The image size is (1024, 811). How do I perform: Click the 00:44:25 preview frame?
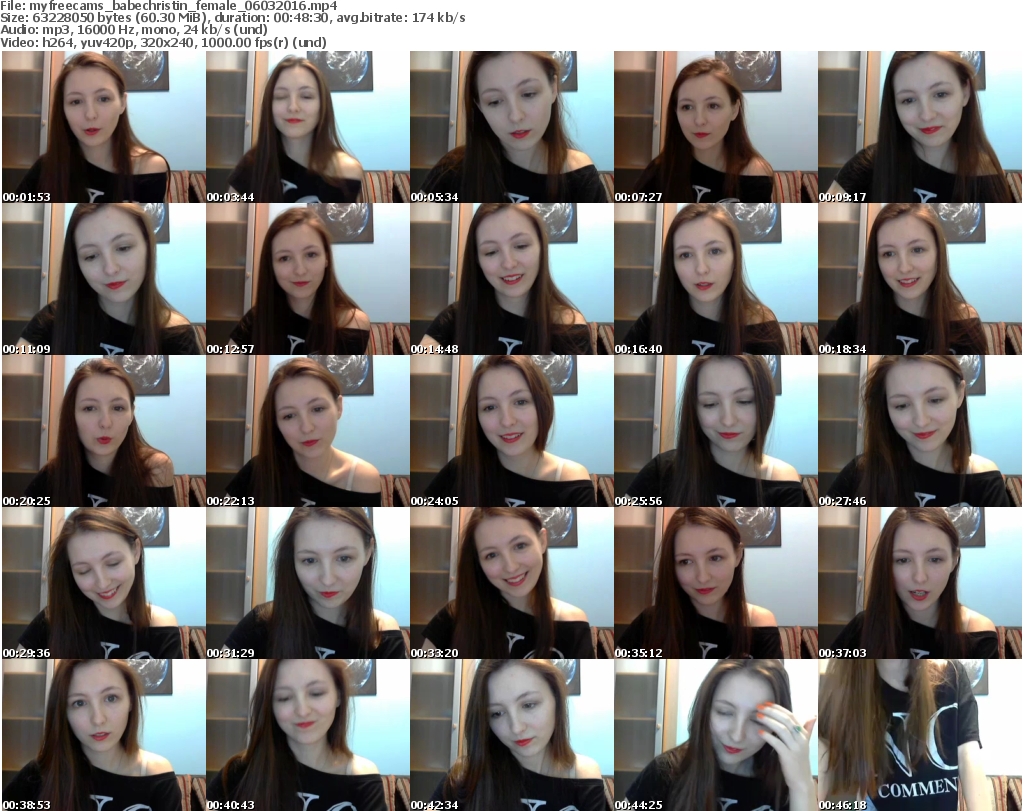[716, 735]
